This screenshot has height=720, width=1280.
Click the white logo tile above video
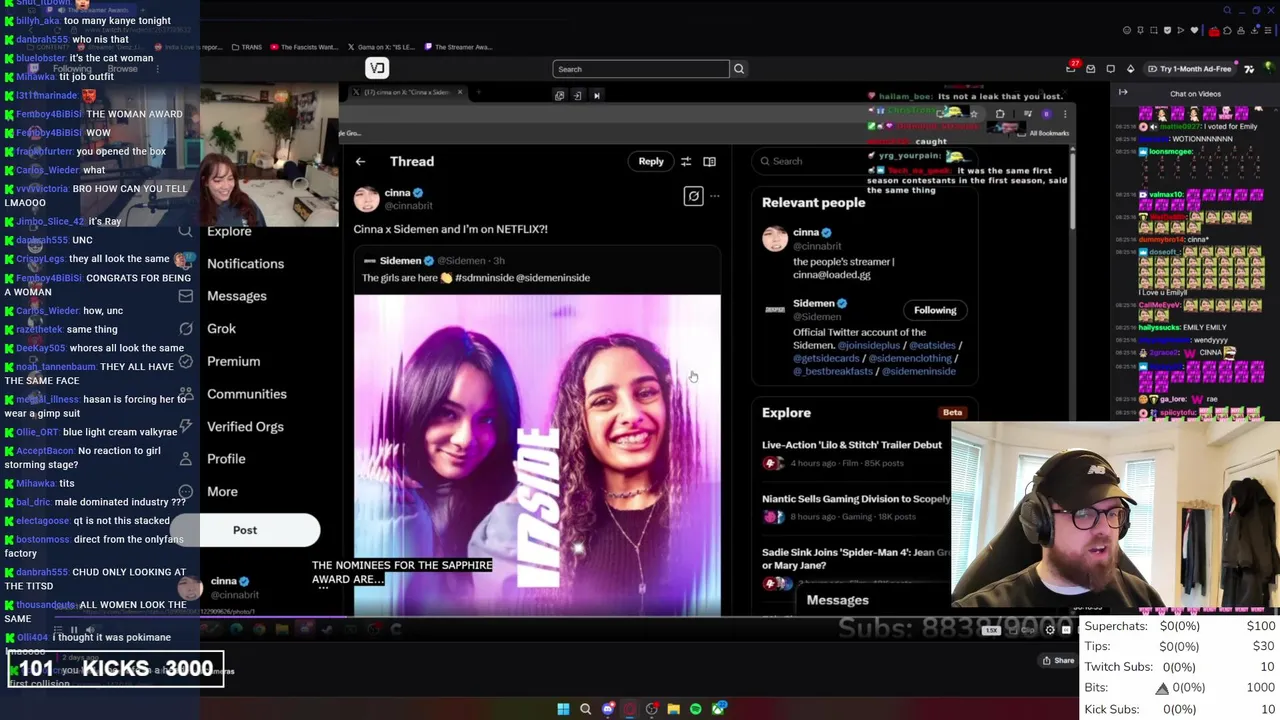point(377,68)
